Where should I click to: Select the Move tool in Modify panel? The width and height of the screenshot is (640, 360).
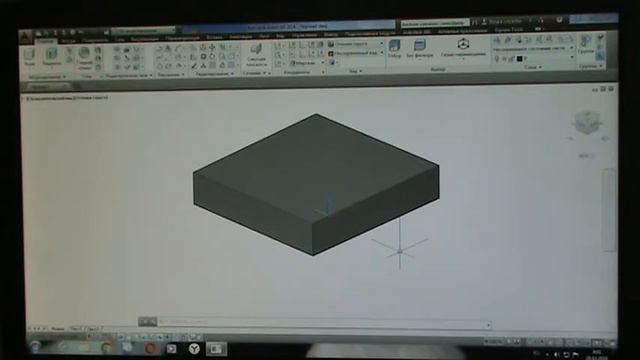pos(212,48)
